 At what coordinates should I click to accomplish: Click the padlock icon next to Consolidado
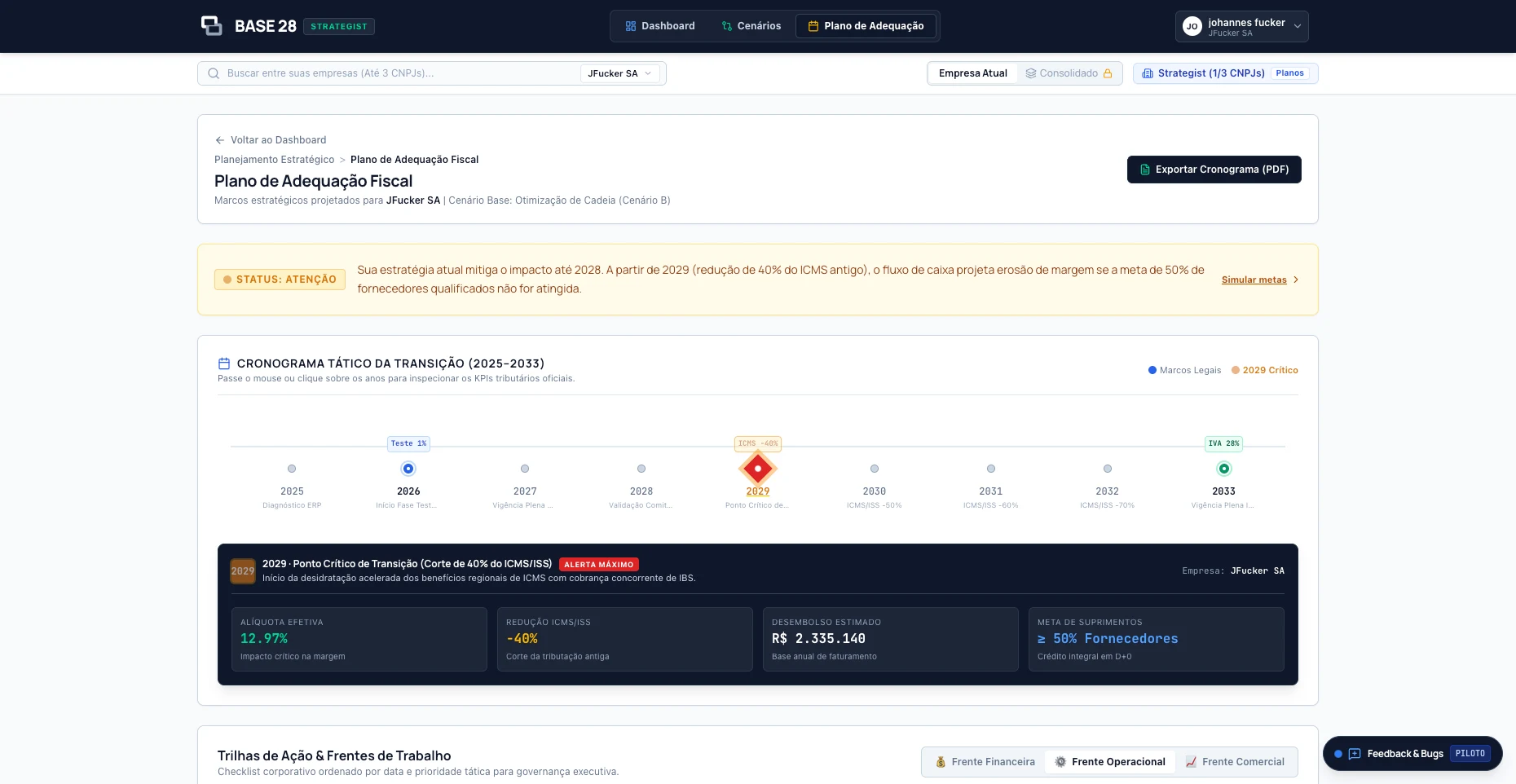point(1108,73)
